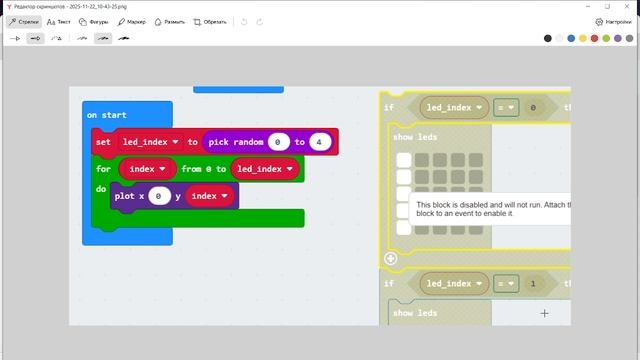This screenshot has width=640, height=360.
Task: Pick the black color swatch
Action: (548, 38)
